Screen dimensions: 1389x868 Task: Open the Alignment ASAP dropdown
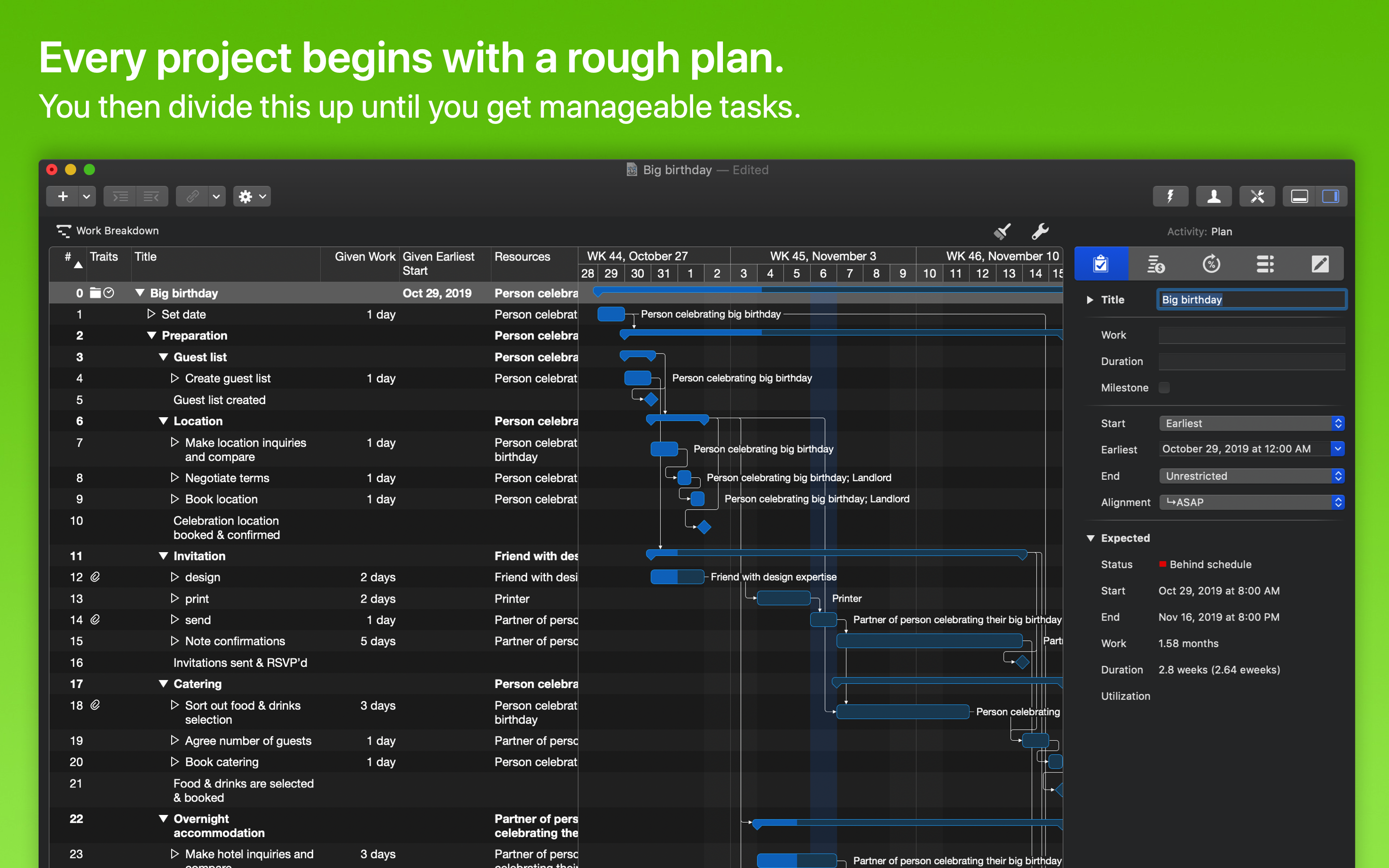pos(1251,502)
